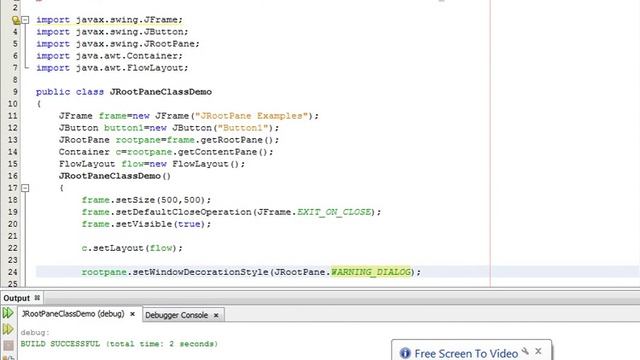The height and width of the screenshot is (360, 640).
Task: Click the 'debug:' output line
Action: [x=35, y=333]
